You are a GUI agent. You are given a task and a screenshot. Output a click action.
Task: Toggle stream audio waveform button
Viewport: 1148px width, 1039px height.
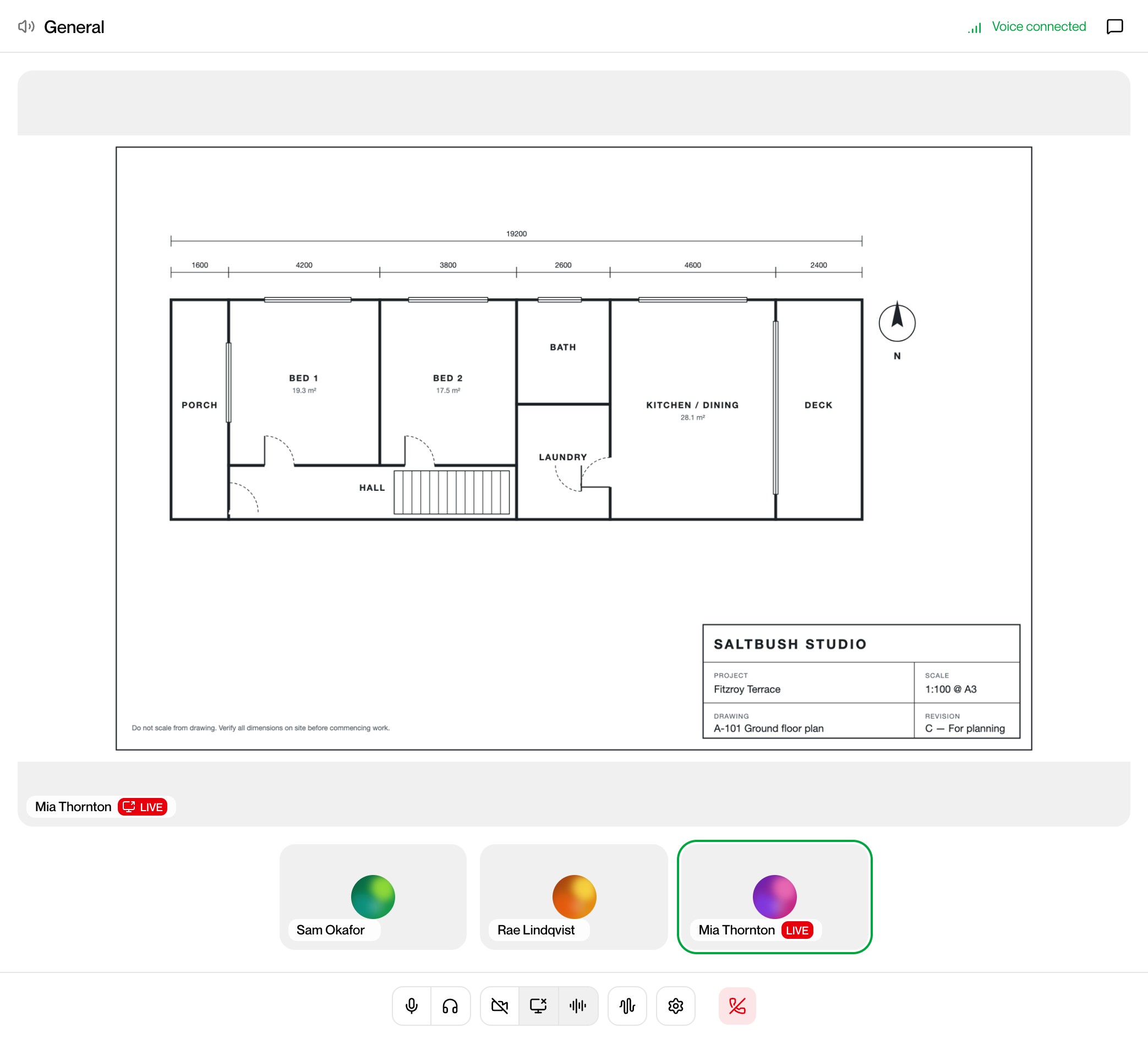coord(577,1005)
